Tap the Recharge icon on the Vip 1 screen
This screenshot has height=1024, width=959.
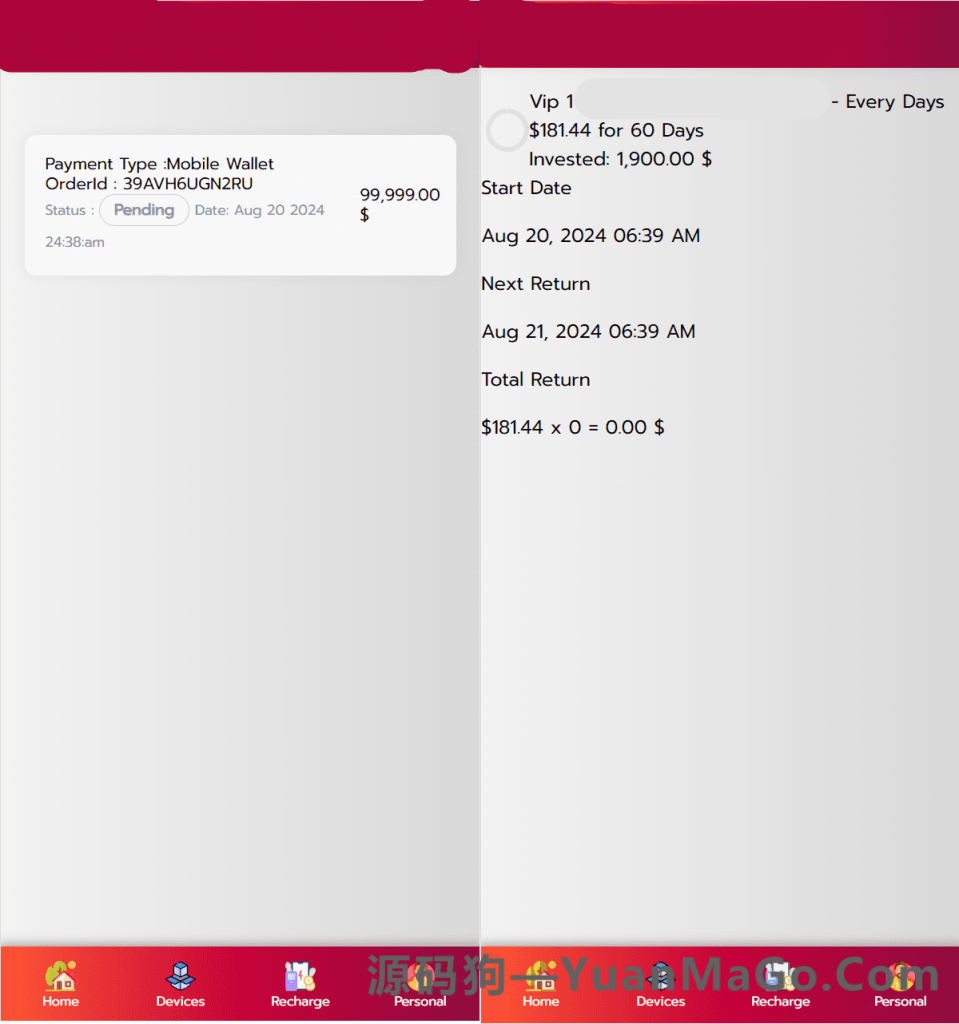[x=780, y=976]
